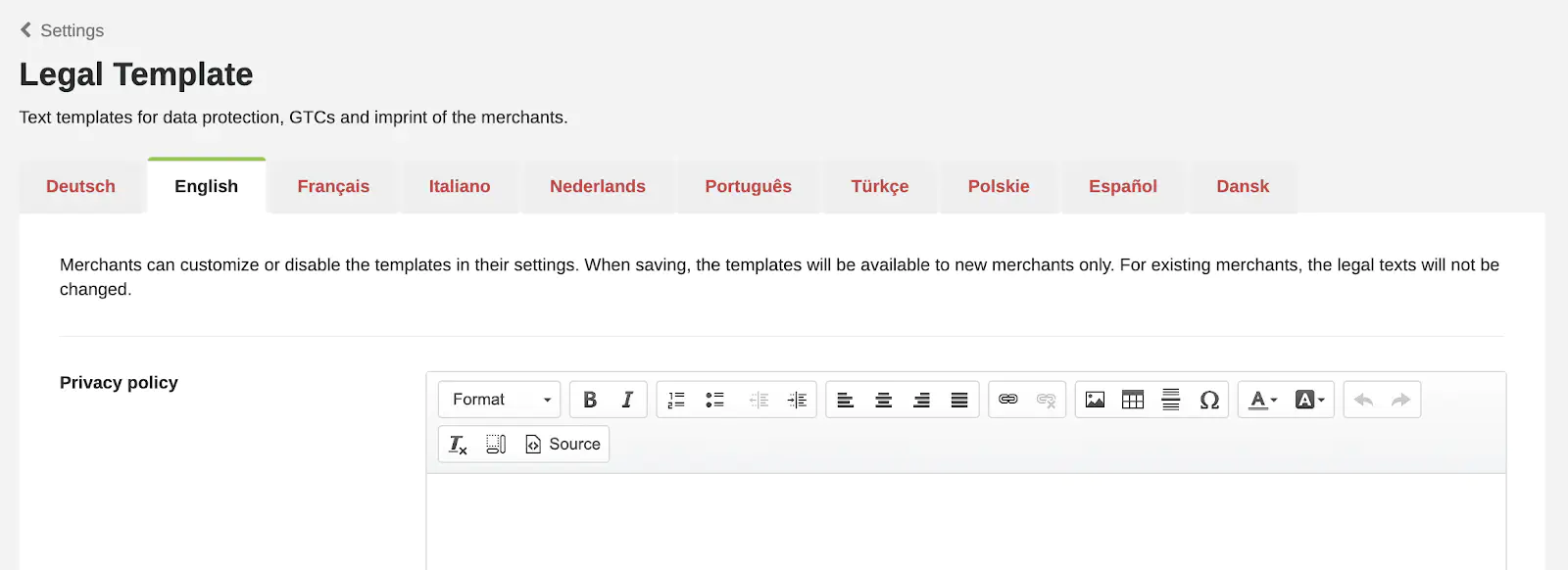The width and height of the screenshot is (1568, 570).
Task: Center align the text
Action: coord(883,400)
